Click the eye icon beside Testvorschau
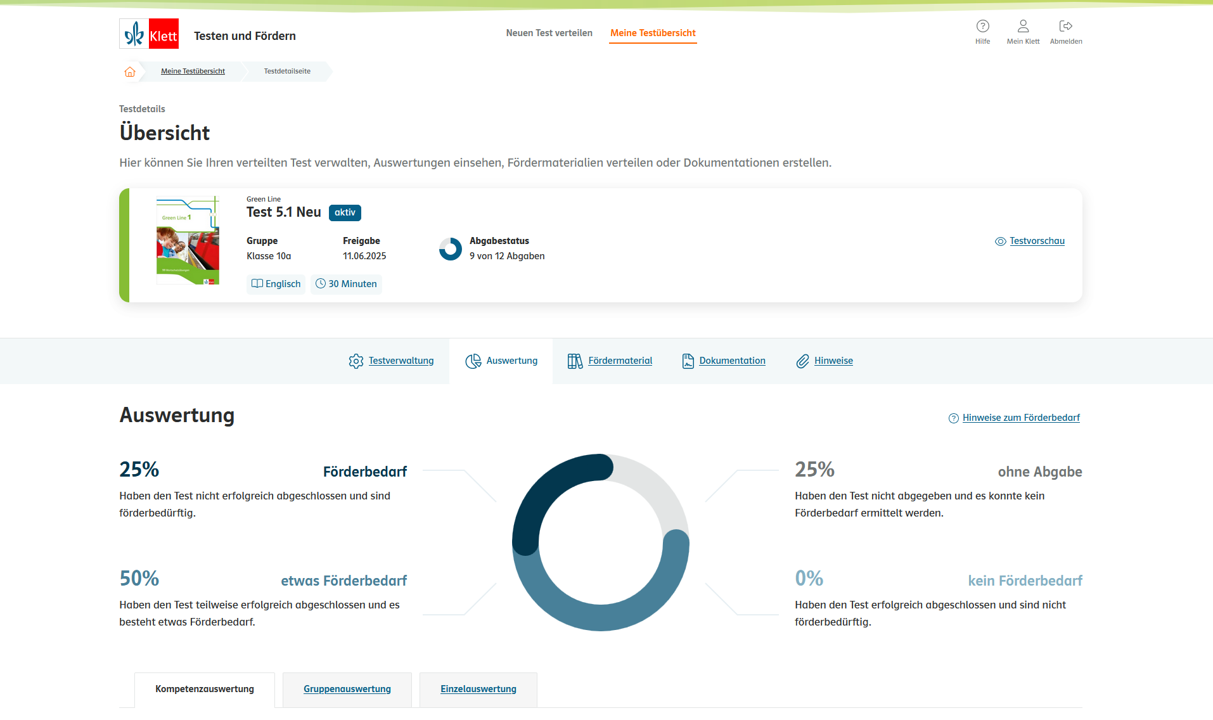The height and width of the screenshot is (720, 1213). (1000, 242)
